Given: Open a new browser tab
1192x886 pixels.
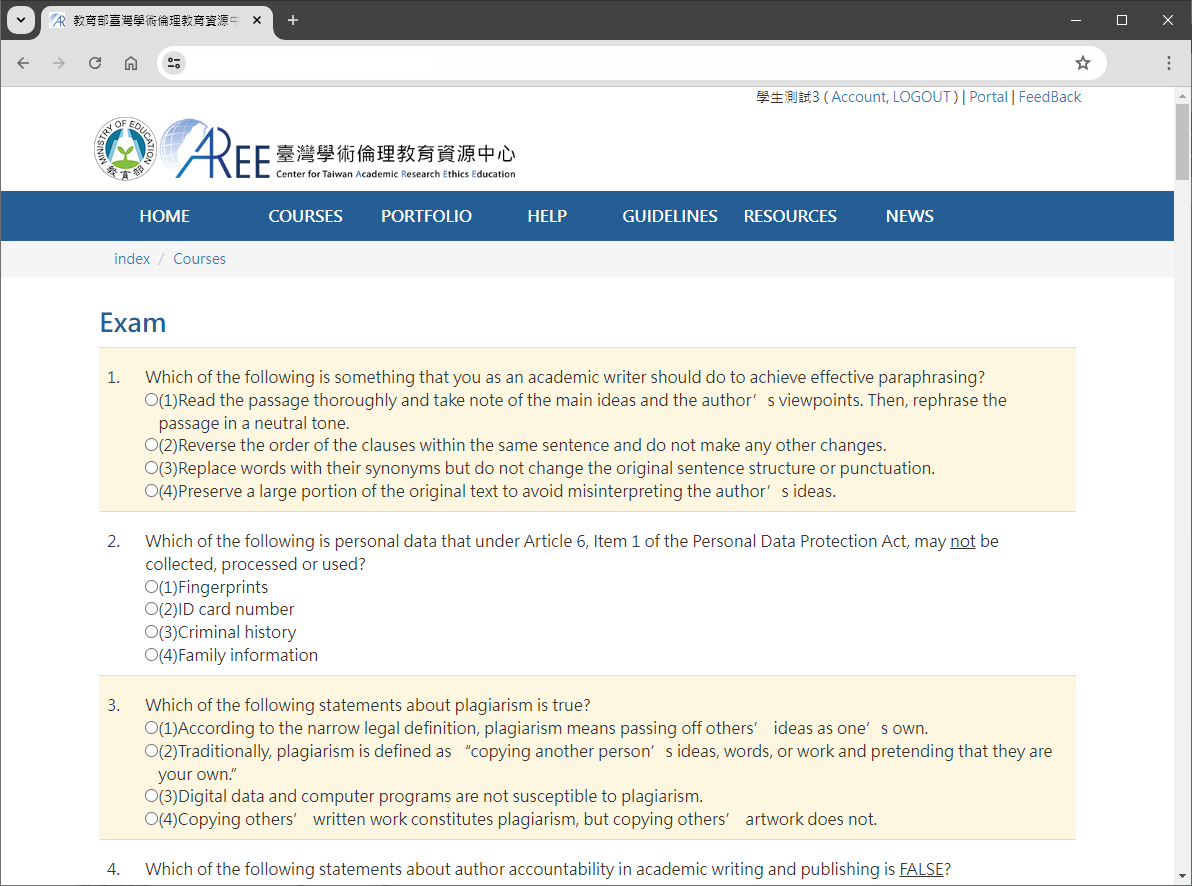Looking at the screenshot, I should [293, 20].
